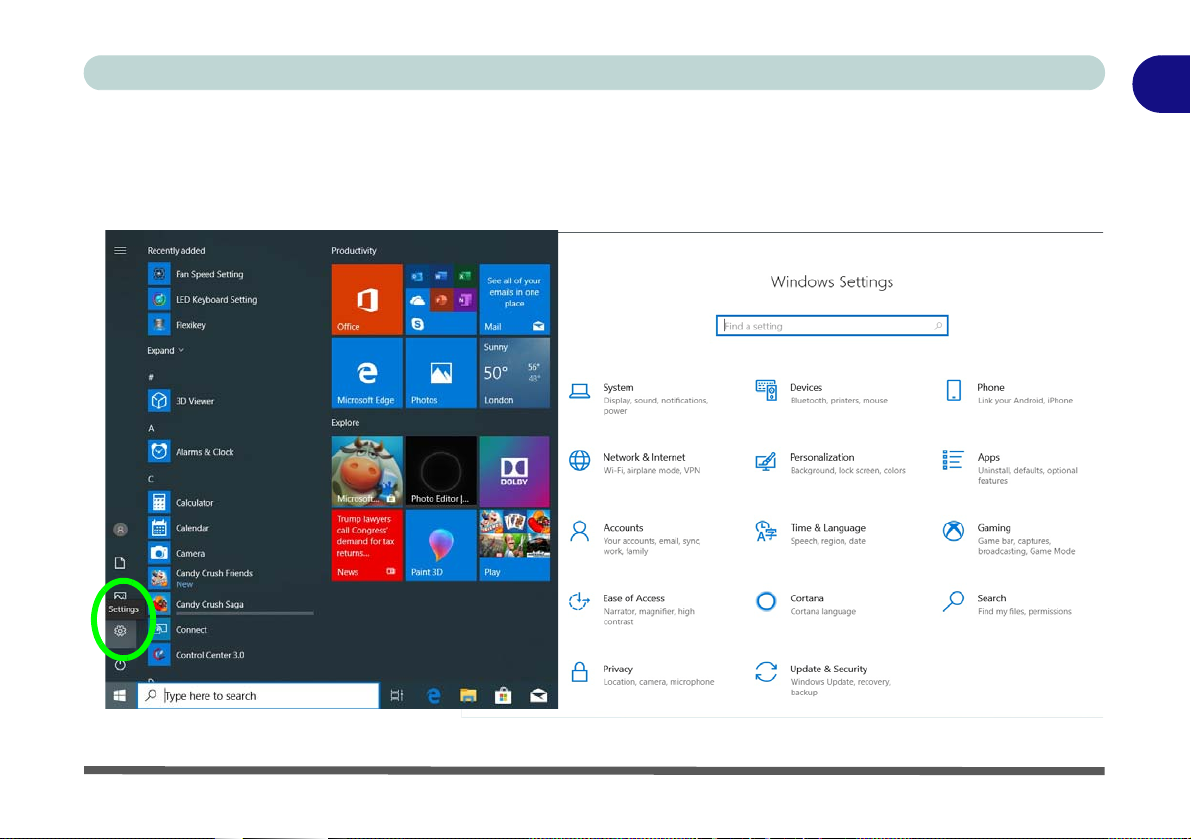Click the A letter group header
The width and height of the screenshot is (1191, 839).
tap(151, 428)
